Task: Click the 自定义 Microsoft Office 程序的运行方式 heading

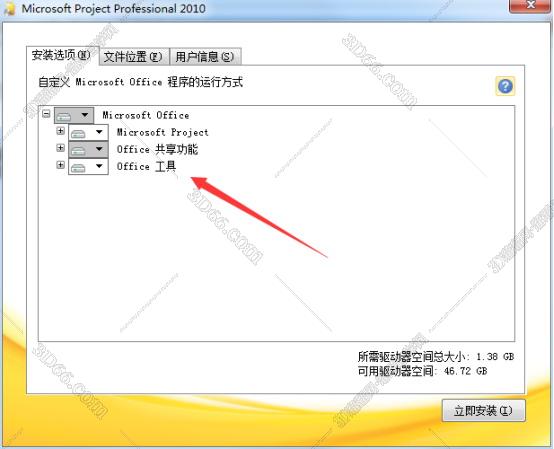Action: 140,82
